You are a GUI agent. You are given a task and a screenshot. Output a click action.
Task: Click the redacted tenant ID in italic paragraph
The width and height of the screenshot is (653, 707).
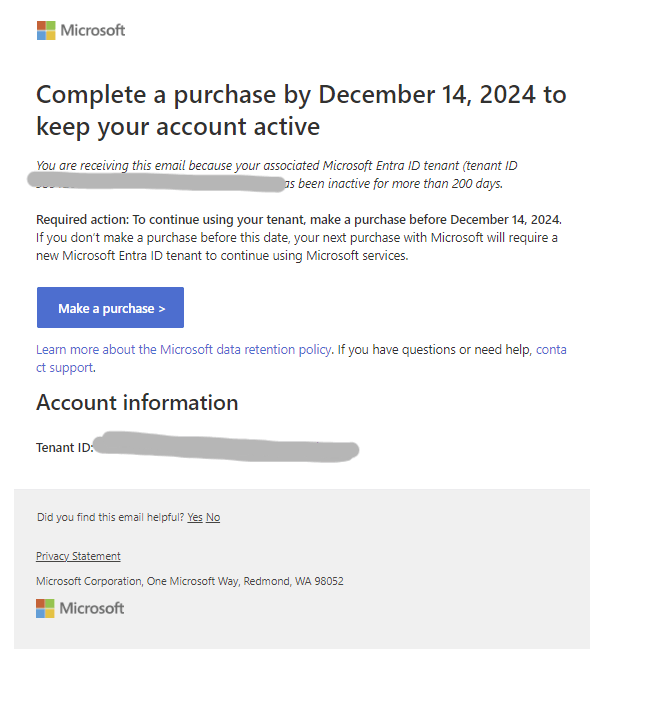point(156,182)
